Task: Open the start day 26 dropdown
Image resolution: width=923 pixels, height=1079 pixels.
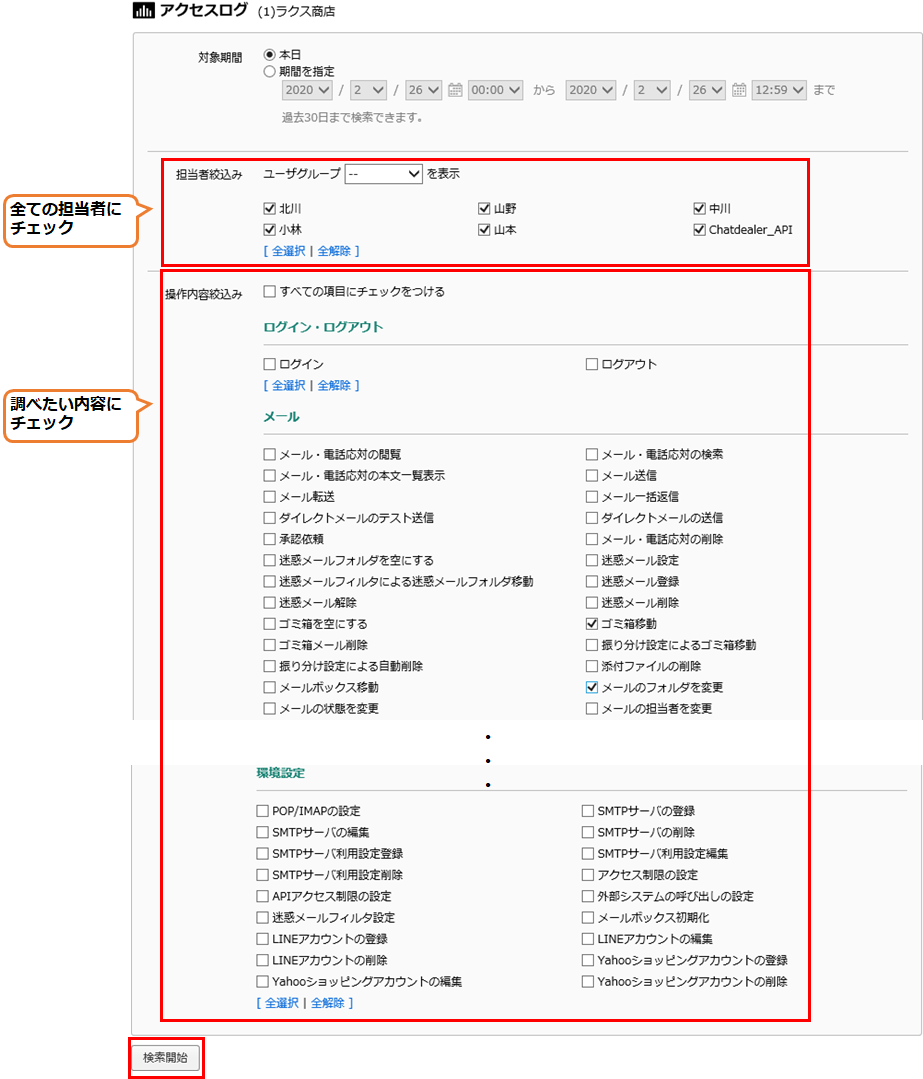Action: (x=423, y=90)
